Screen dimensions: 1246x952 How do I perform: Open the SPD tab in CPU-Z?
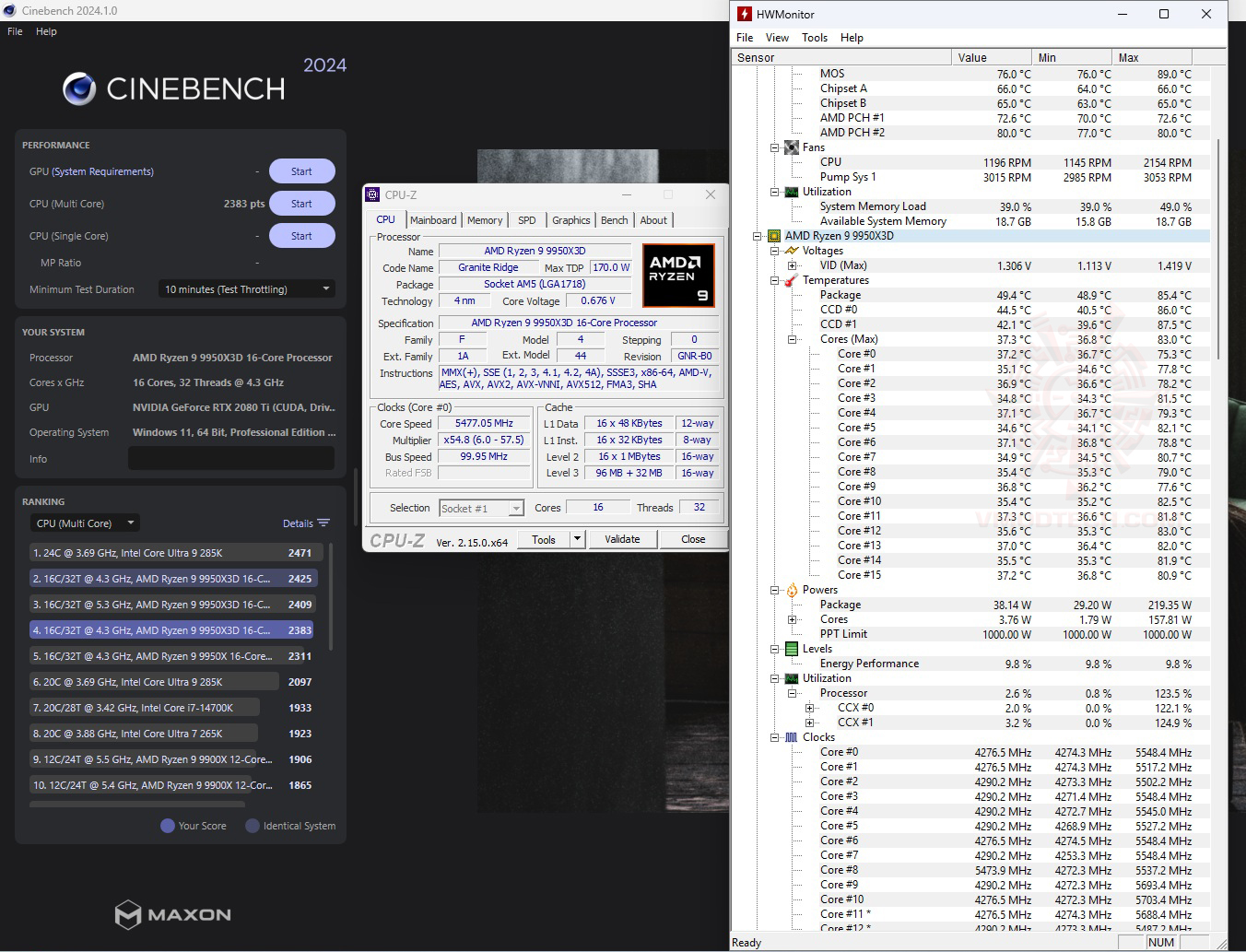[527, 220]
